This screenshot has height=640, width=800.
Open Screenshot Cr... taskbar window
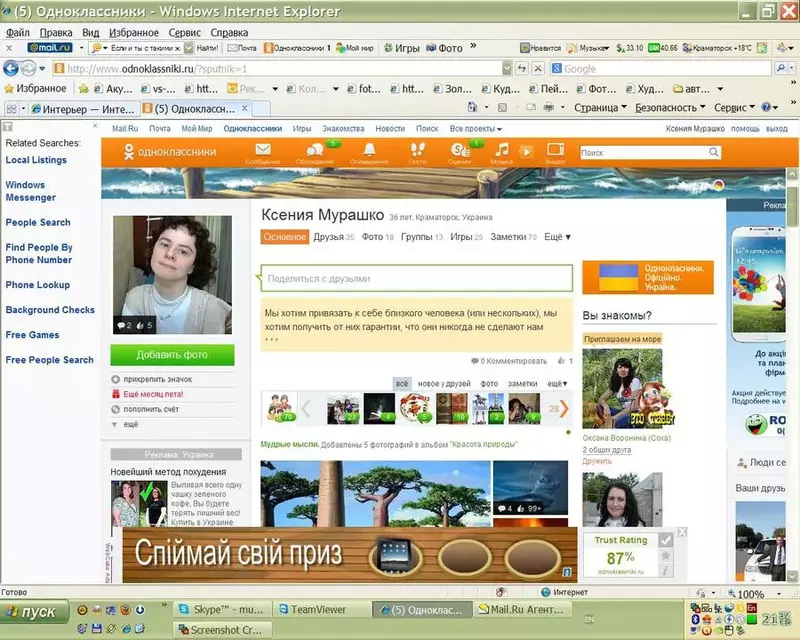[x=222, y=630]
